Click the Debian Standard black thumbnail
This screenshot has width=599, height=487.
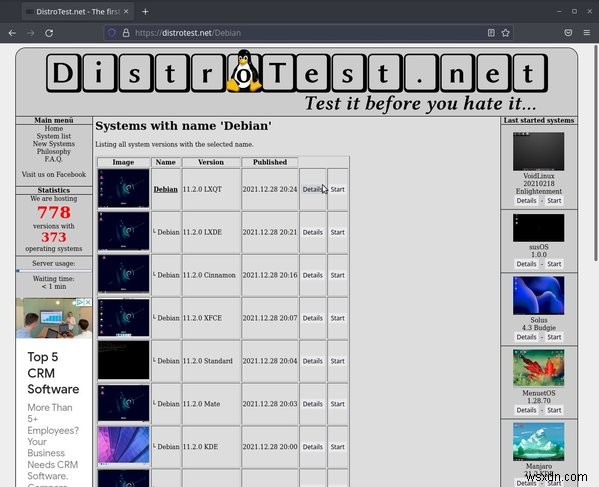(123, 360)
